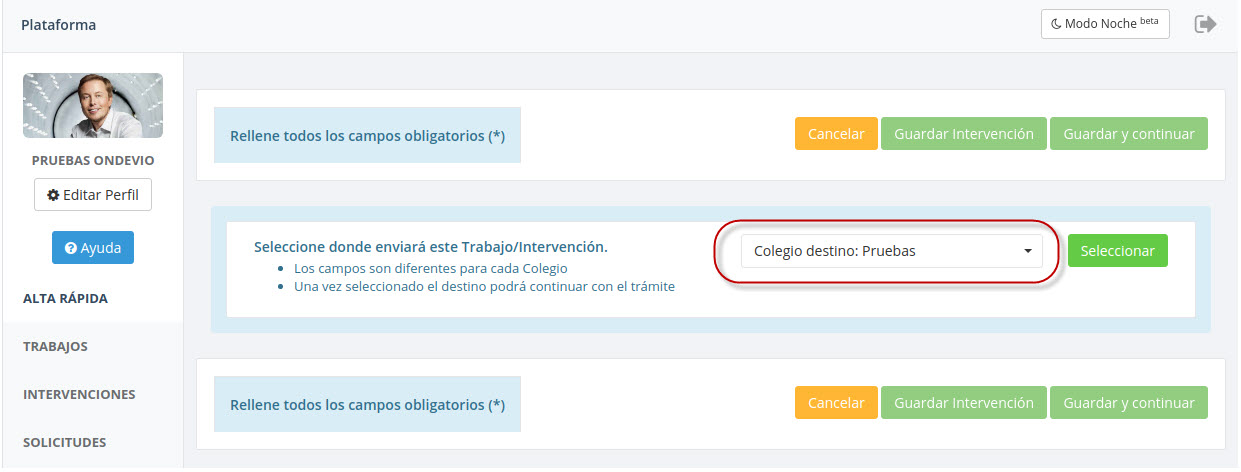Open TRABAJOS in the sidebar
The image size is (1241, 472).
coord(56,346)
